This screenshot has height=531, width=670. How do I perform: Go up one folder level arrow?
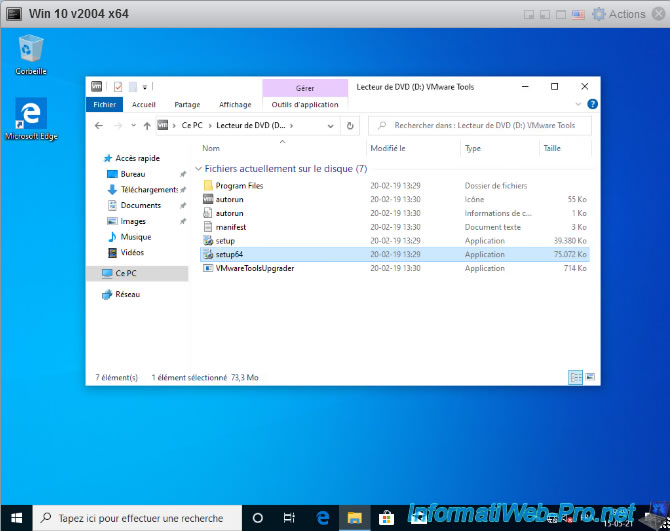click(x=147, y=126)
